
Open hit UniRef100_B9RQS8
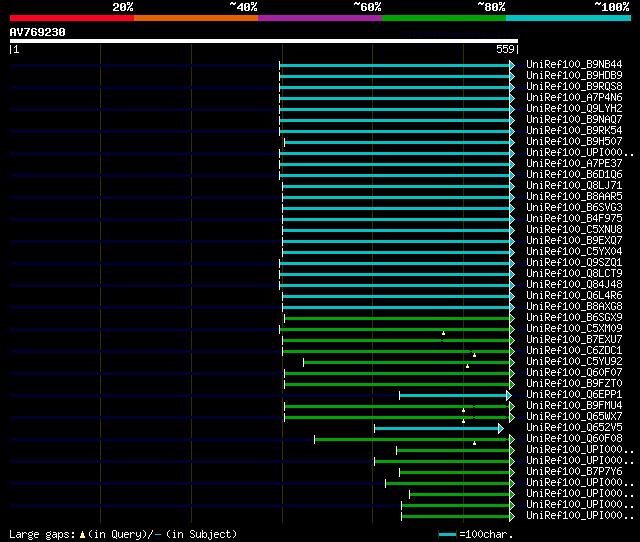click(574, 87)
